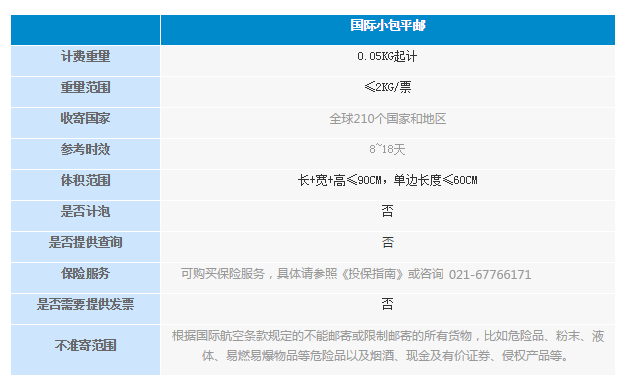Click the 8~18天 delivery time text
Image resolution: width=623 pixels, height=388 pixels.
387,149
